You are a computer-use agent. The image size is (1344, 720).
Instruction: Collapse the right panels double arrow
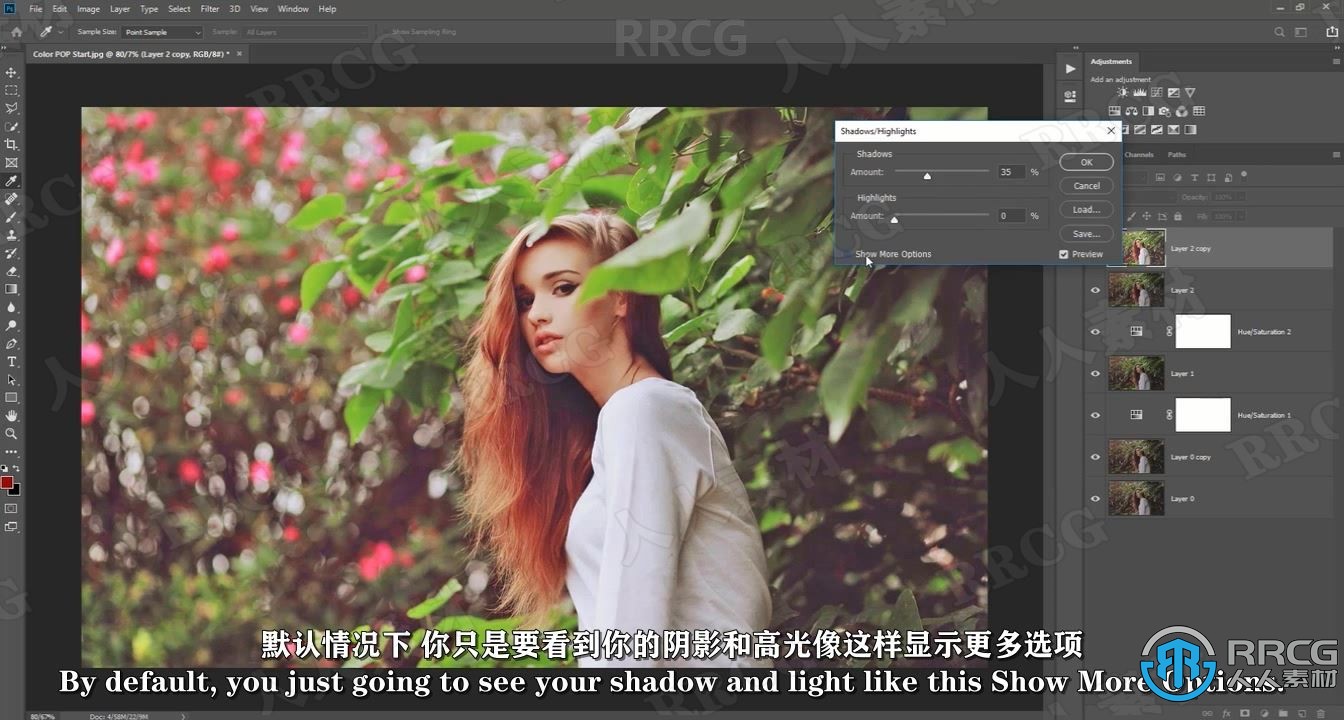[x=1335, y=47]
